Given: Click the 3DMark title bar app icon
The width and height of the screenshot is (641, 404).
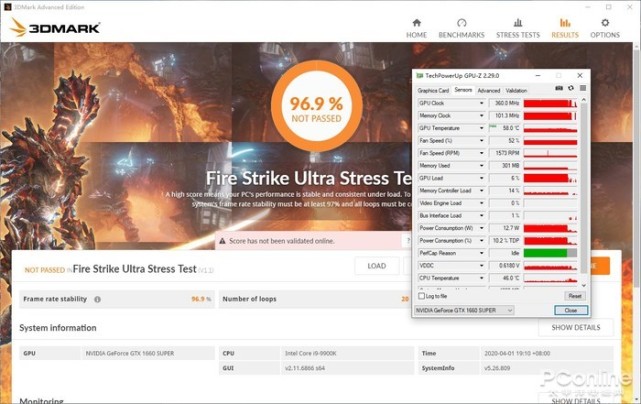Looking at the screenshot, I should pos(7,7).
